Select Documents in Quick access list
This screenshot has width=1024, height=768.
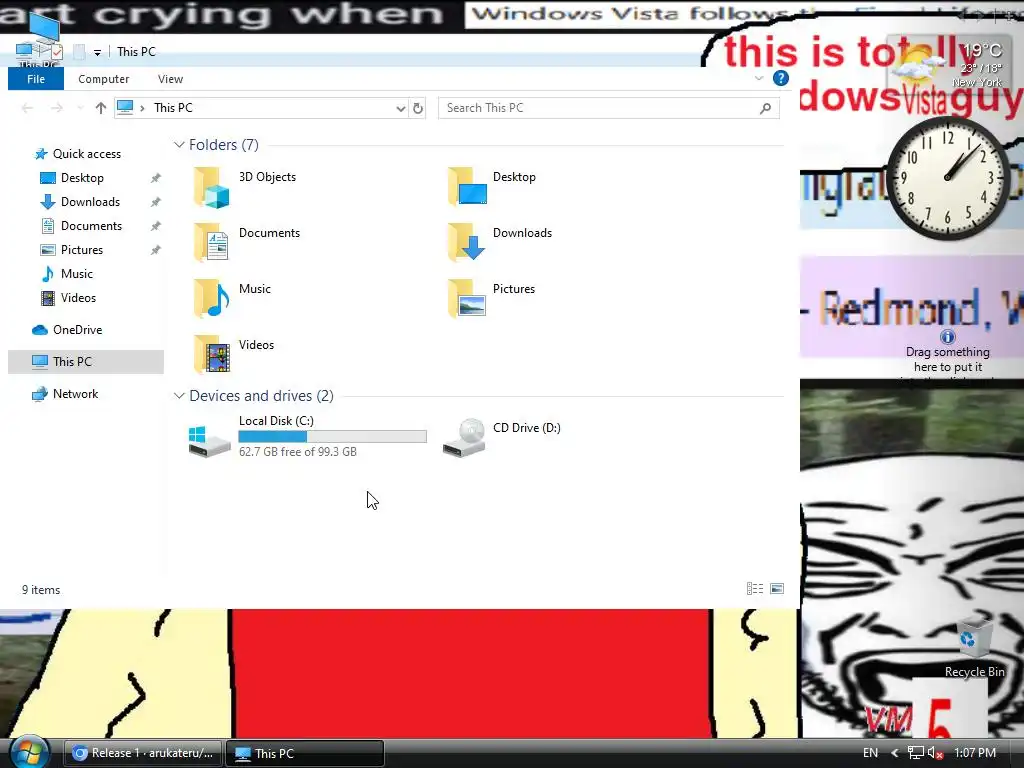pyautogui.click(x=91, y=226)
